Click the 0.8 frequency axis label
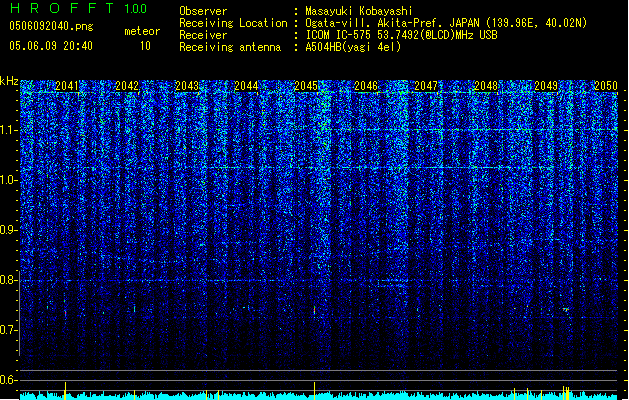The width and height of the screenshot is (629, 400). pyautogui.click(x=9, y=280)
